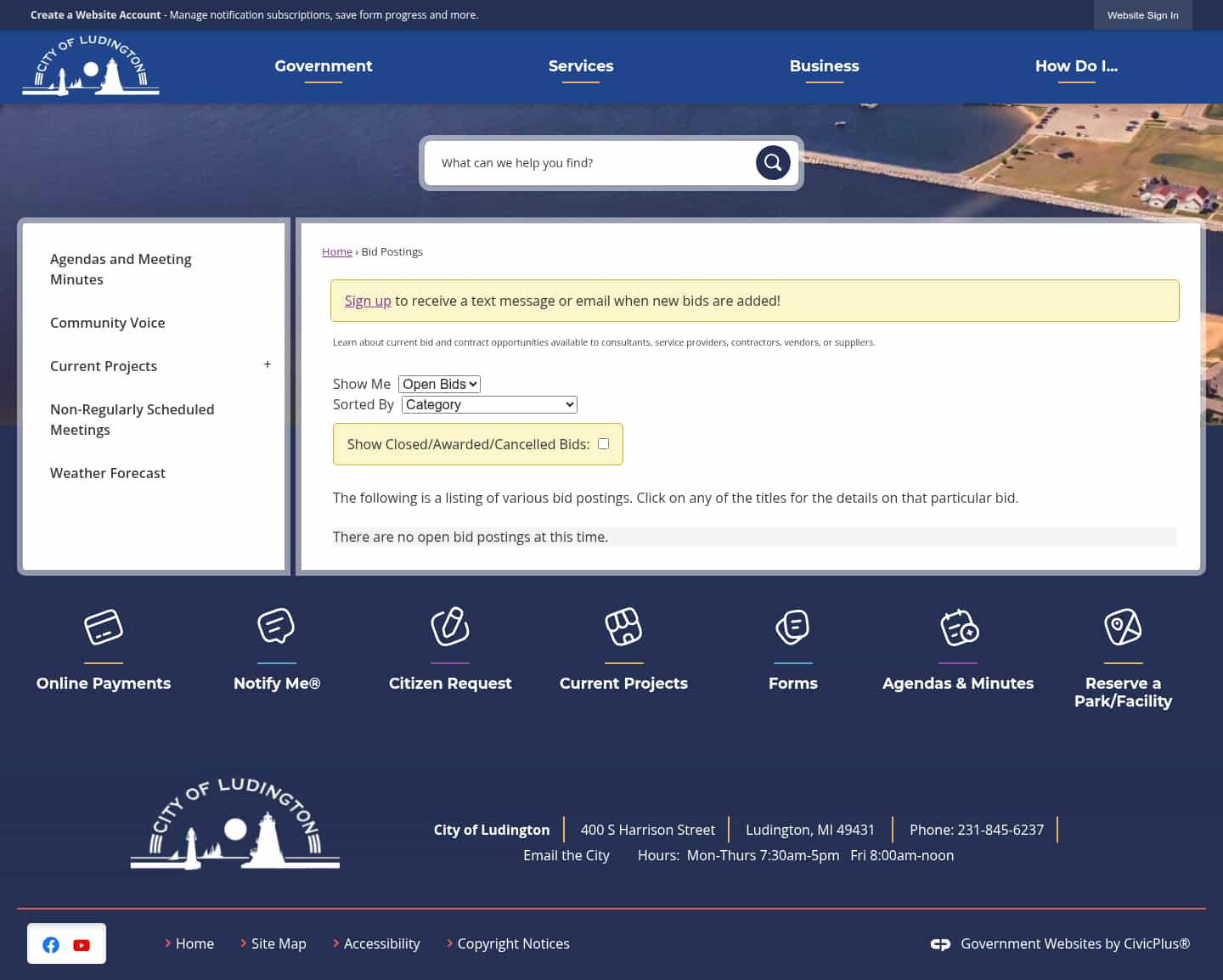1223x980 pixels.
Task: Open the Facebook icon in footer
Action: click(51, 944)
